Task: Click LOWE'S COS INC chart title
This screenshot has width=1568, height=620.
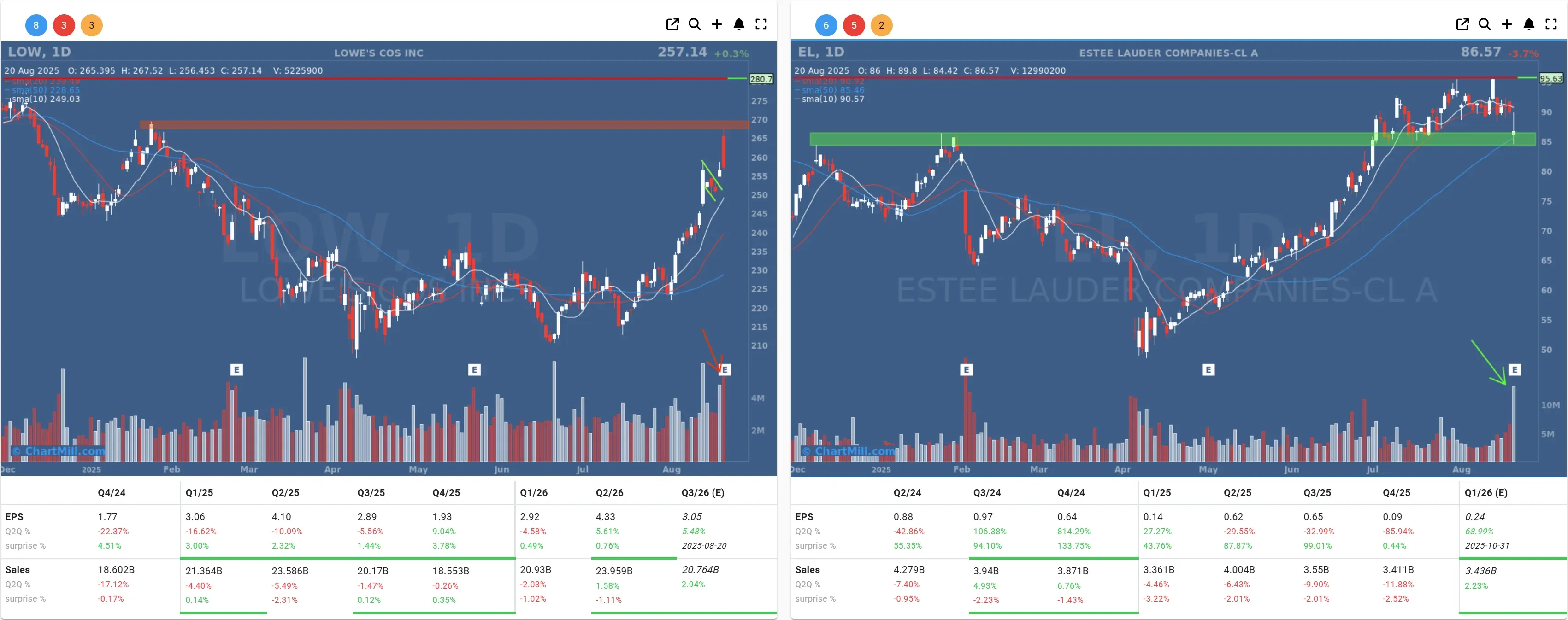Action: tap(378, 53)
